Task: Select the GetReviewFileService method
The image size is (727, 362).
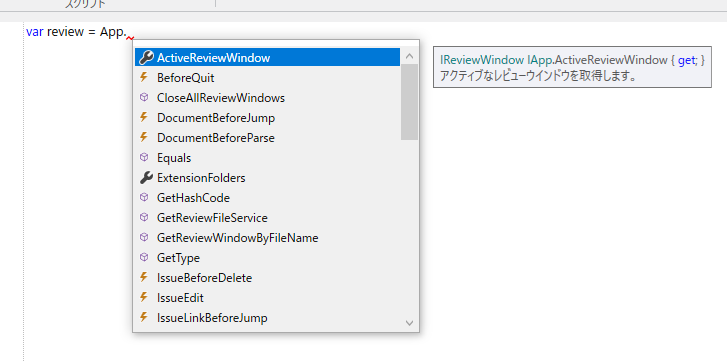Action: click(268, 217)
